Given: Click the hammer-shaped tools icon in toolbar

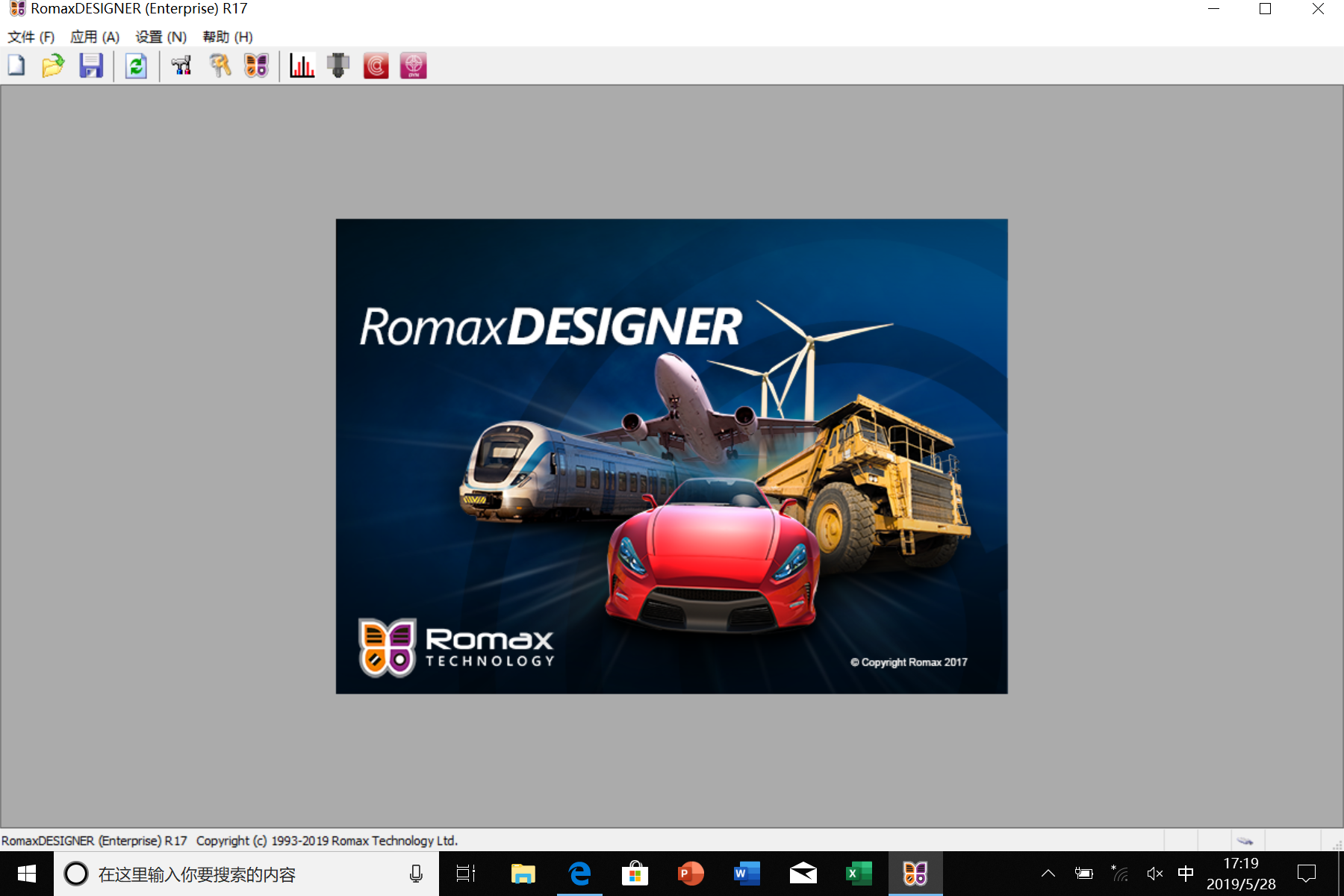Looking at the screenshot, I should pyautogui.click(x=181, y=66).
